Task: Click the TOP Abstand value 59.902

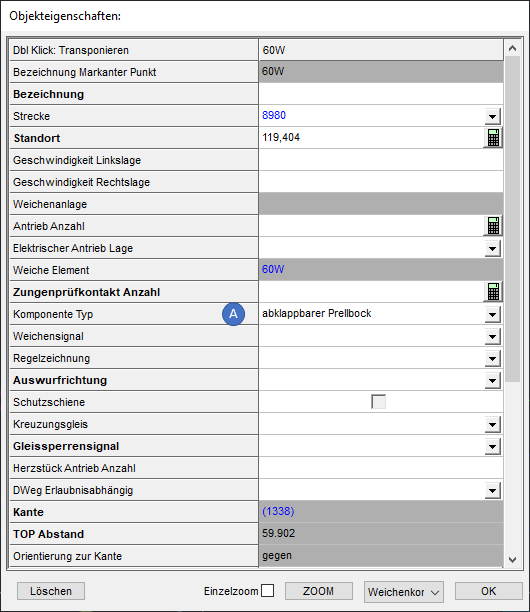Action: pyautogui.click(x=279, y=533)
